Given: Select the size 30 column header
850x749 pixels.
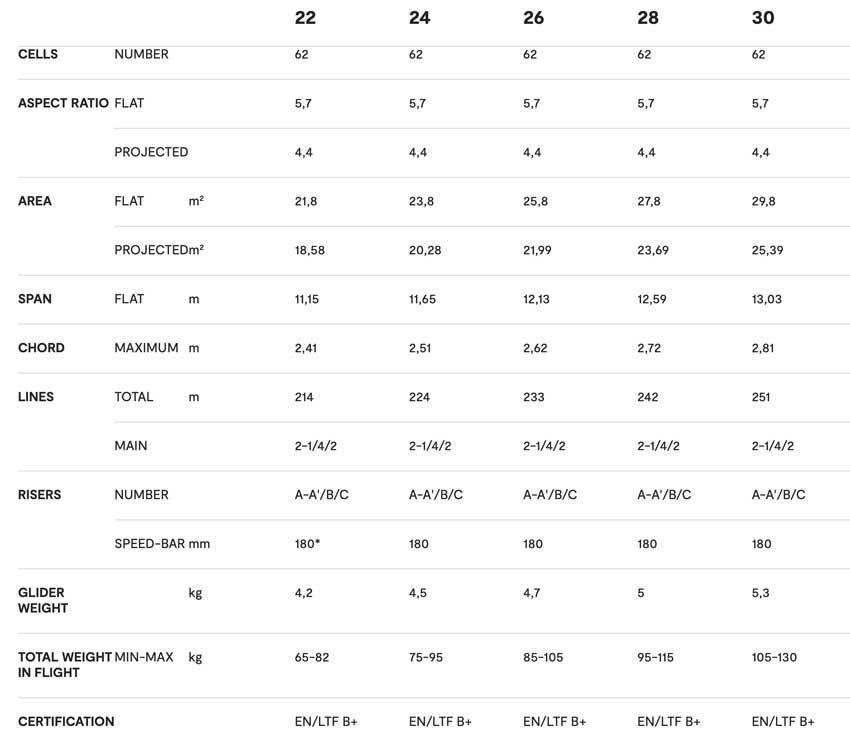Looking at the screenshot, I should click(x=763, y=18).
